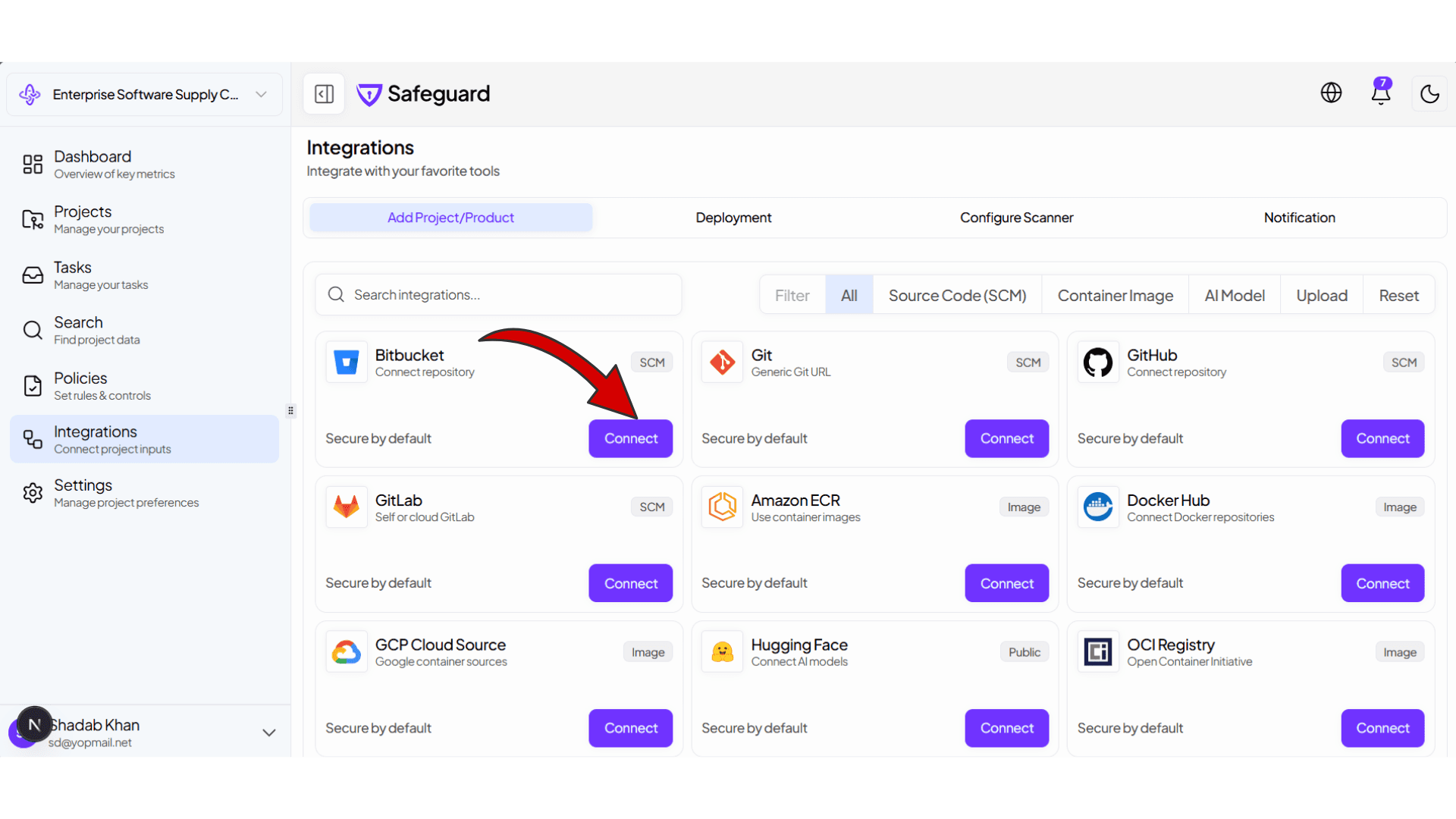Connect the GitHub integration
Screen dimensions: 1456x819
tap(1382, 438)
